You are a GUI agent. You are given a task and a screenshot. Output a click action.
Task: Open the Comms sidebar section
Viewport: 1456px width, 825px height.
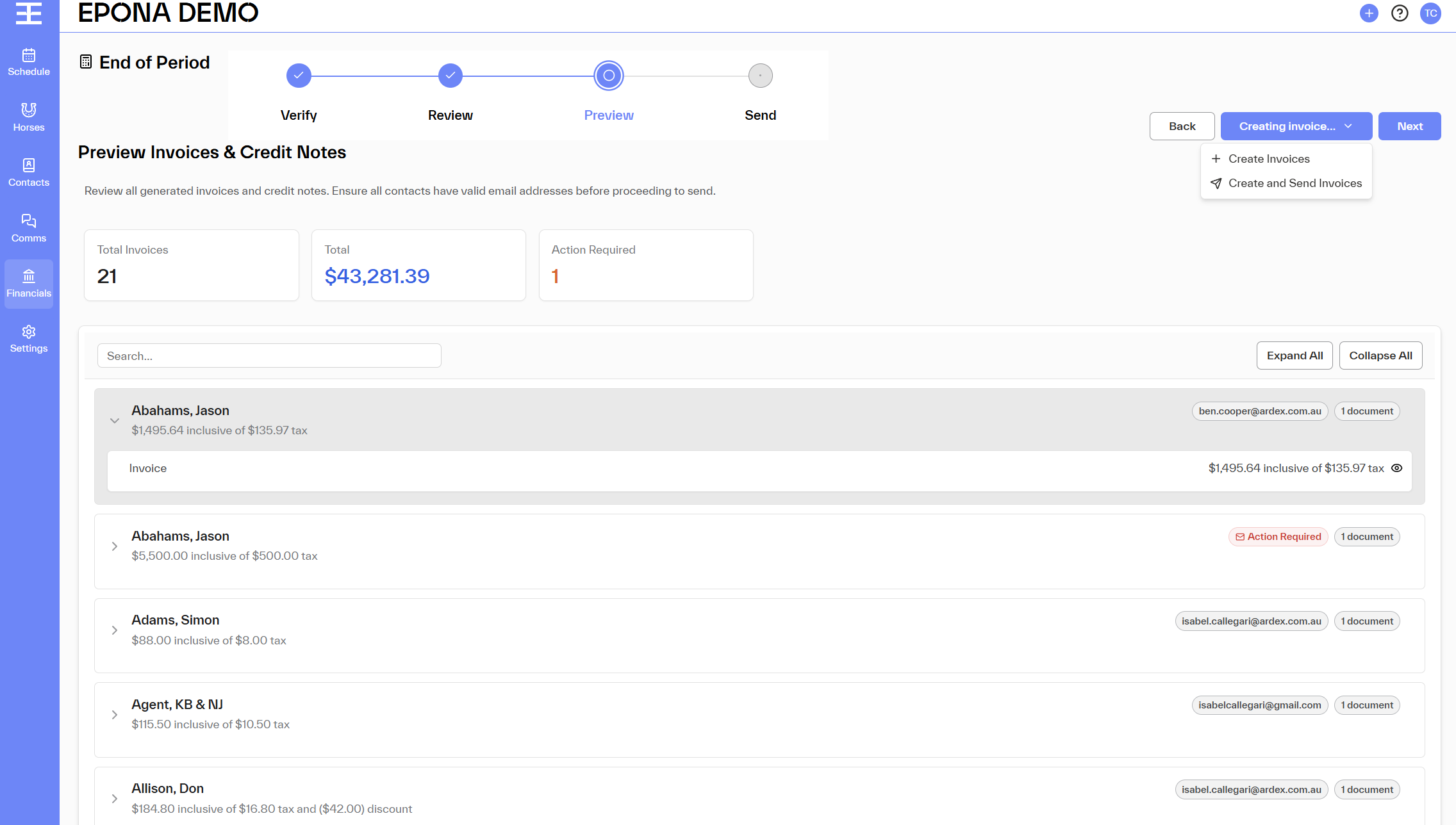click(29, 228)
